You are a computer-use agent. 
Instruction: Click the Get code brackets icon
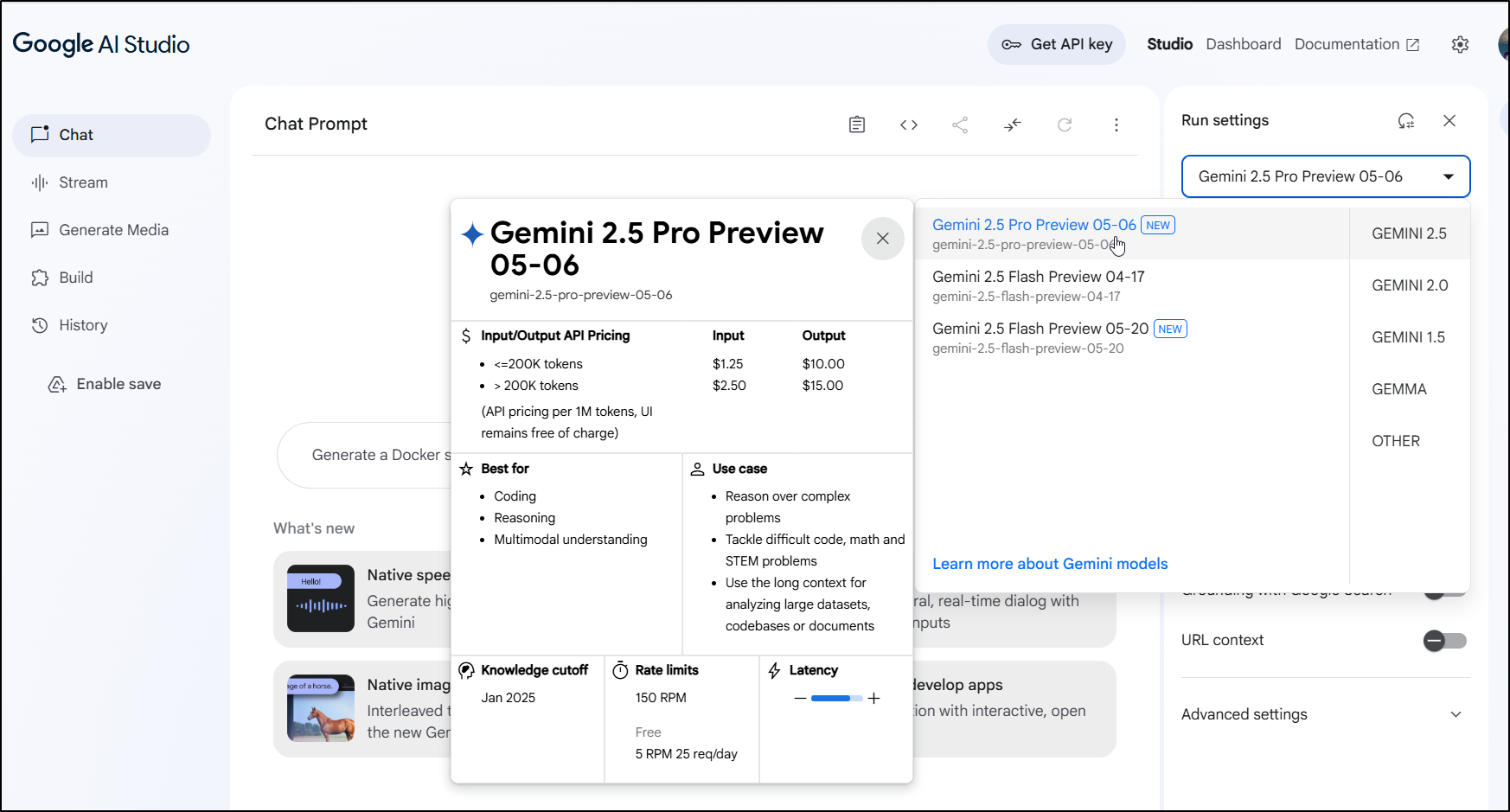[x=909, y=125]
